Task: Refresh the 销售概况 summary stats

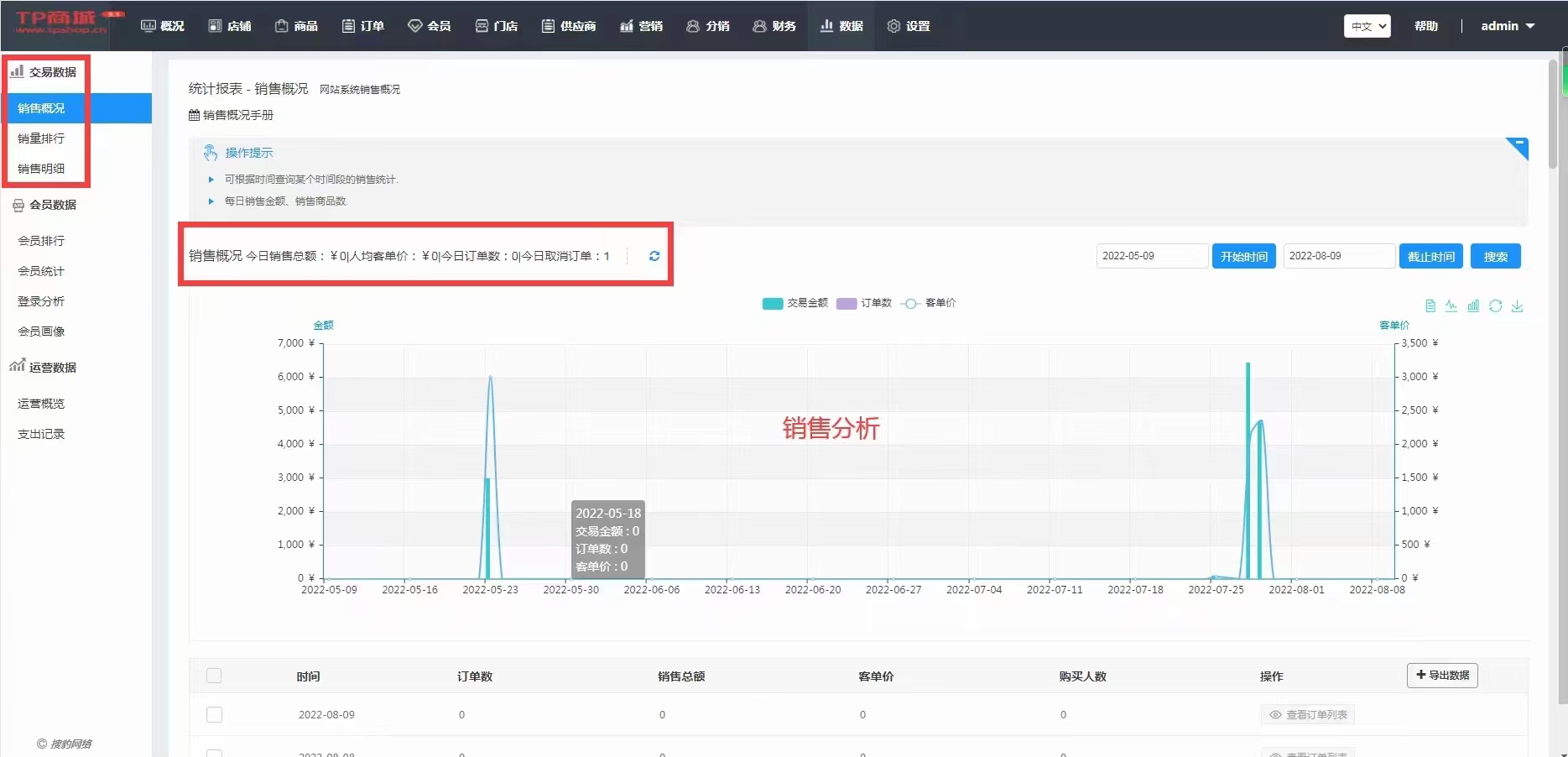Action: (x=654, y=256)
